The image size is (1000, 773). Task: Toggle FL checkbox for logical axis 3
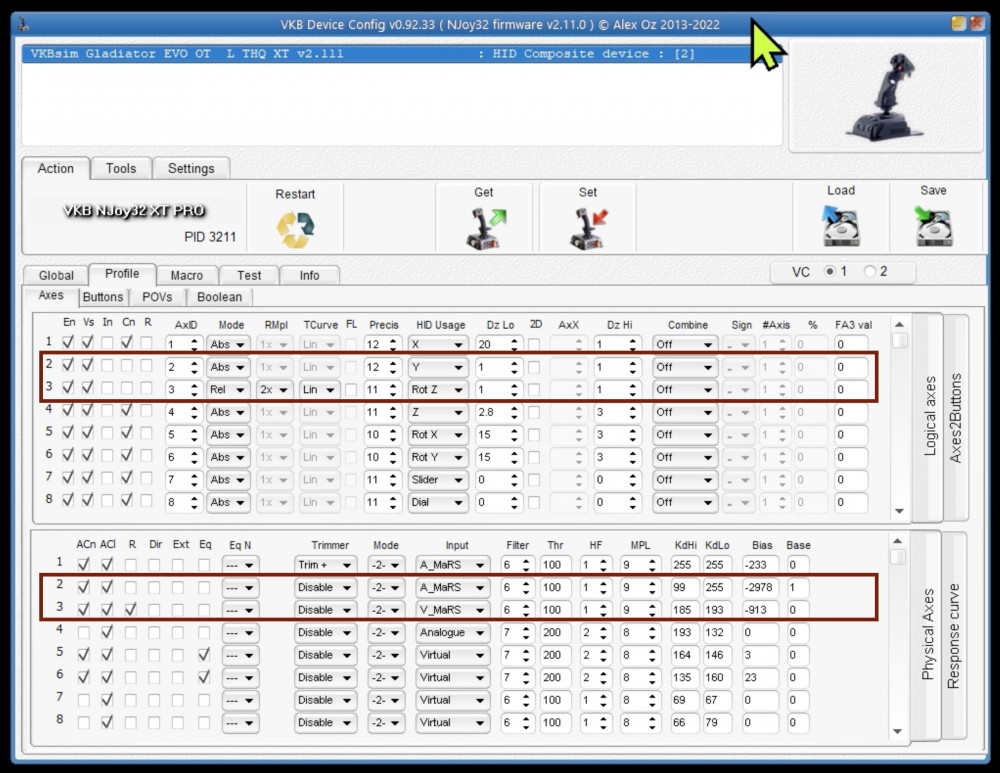pos(351,390)
